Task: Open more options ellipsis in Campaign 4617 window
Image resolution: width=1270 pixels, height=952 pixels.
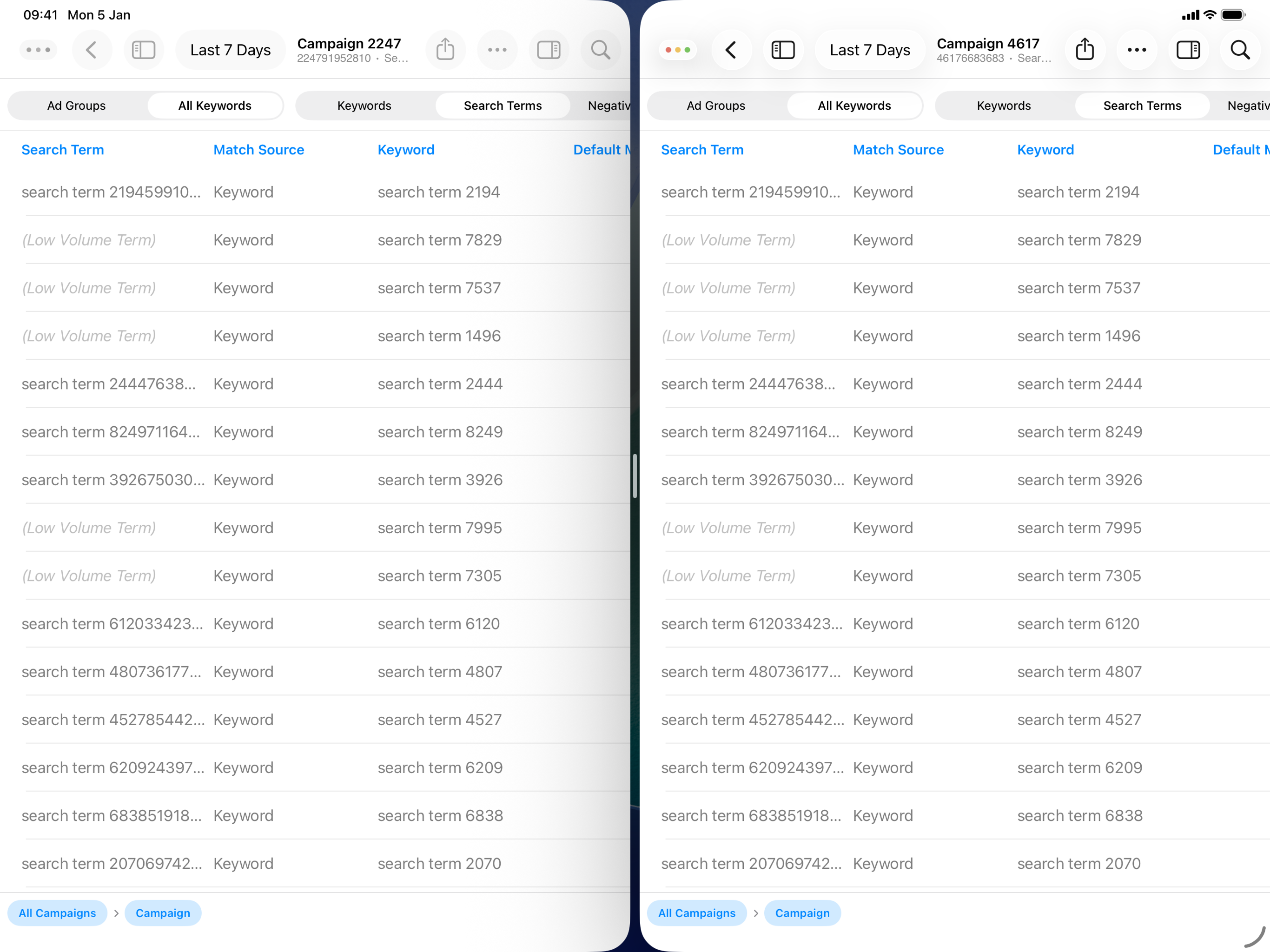Action: (1136, 50)
